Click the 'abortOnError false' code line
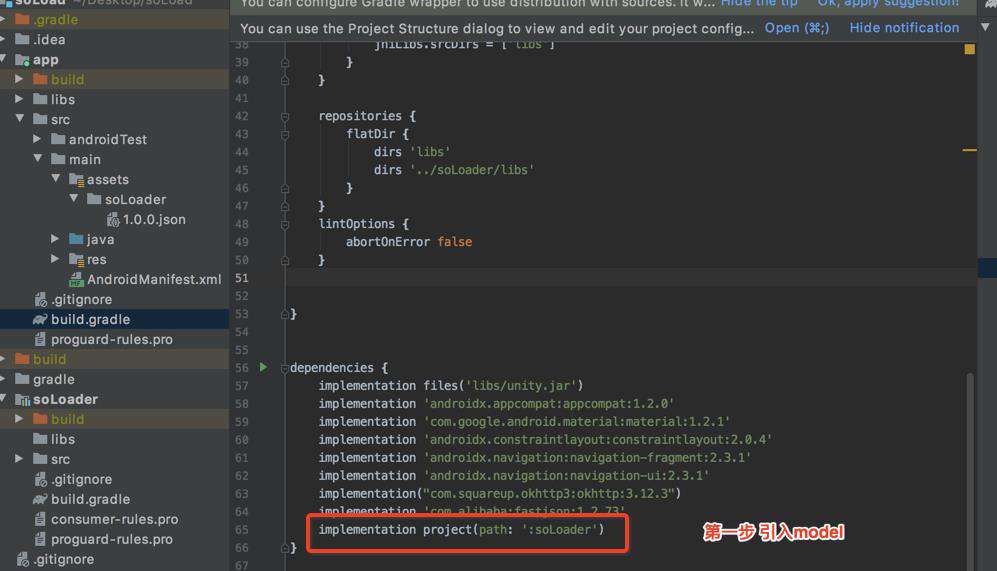The height and width of the screenshot is (571, 997). click(409, 242)
